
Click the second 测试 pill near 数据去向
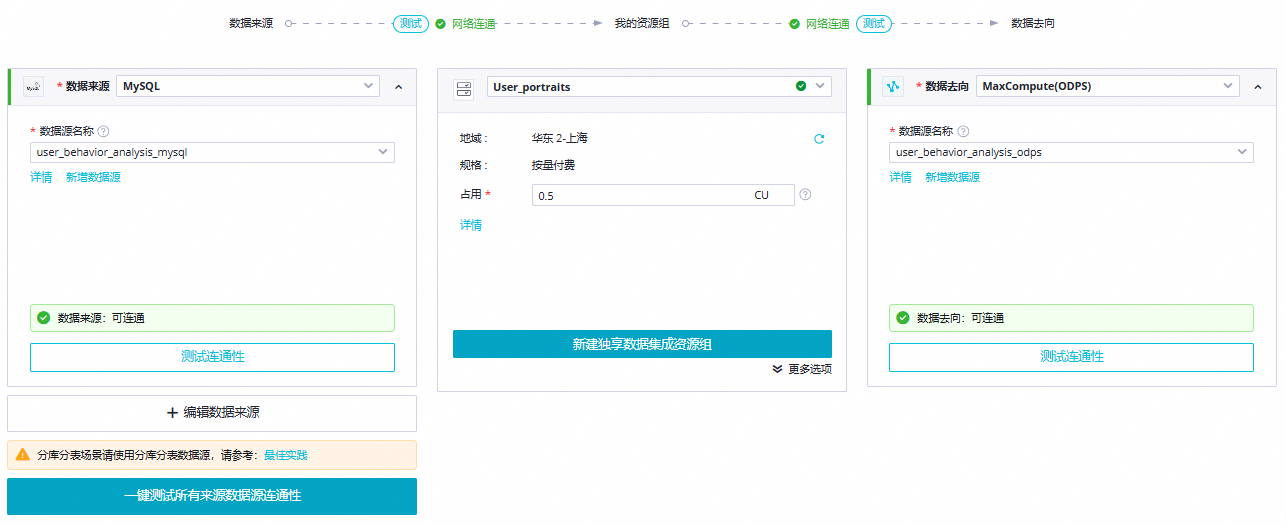pos(874,23)
